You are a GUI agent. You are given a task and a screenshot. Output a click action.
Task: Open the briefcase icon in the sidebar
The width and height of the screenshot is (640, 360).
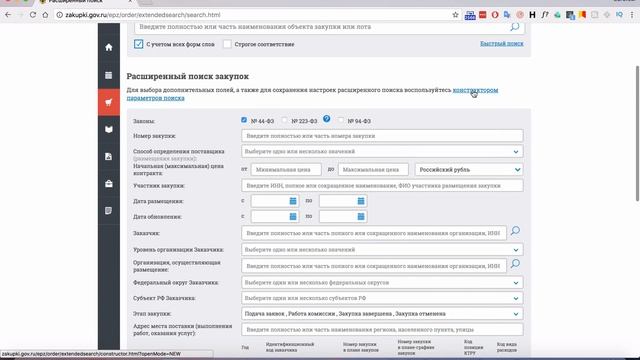(x=109, y=184)
